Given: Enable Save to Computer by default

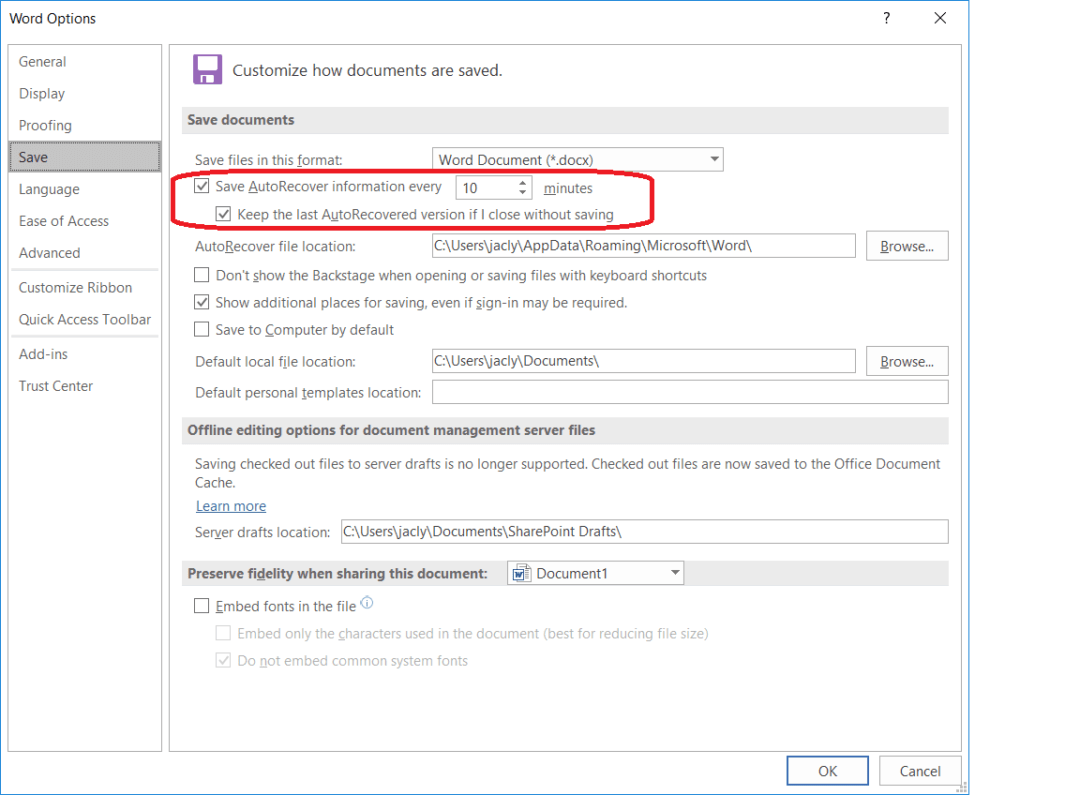Looking at the screenshot, I should [x=201, y=329].
